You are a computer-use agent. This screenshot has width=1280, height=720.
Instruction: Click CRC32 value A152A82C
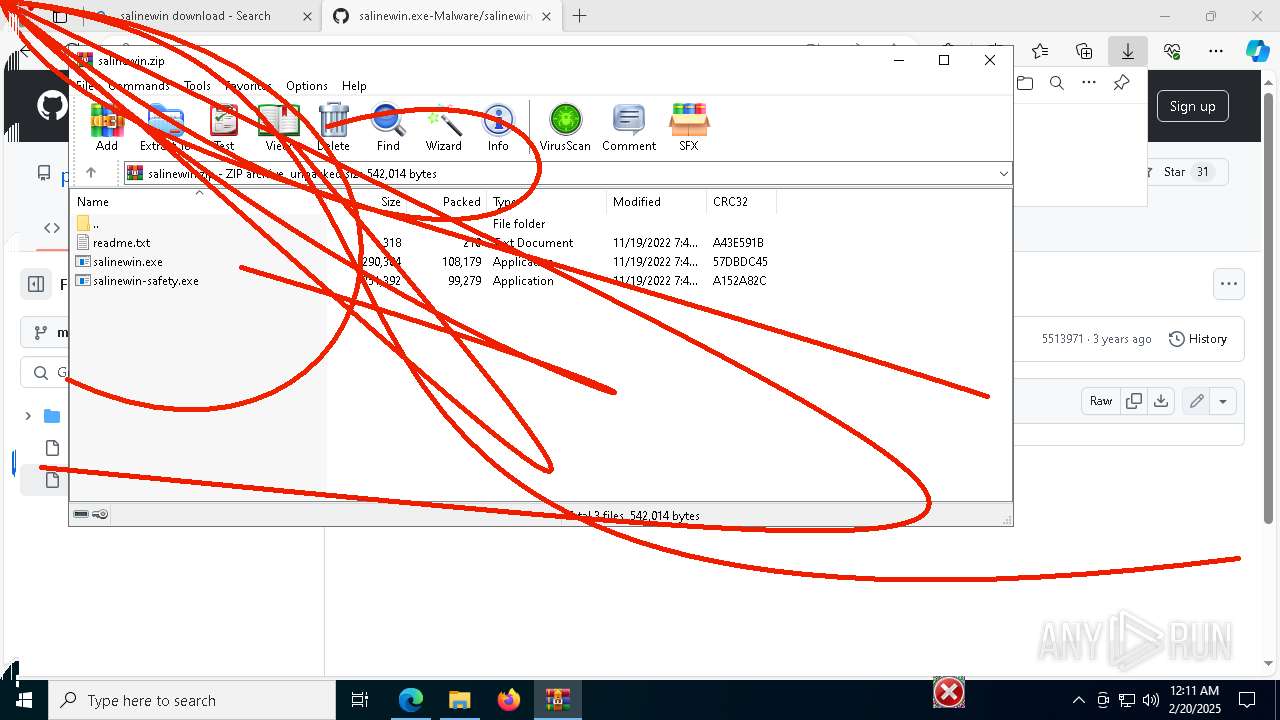[x=739, y=281]
